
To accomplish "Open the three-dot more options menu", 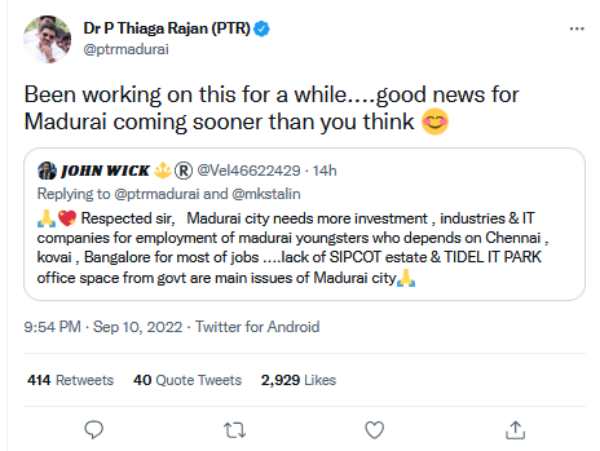I will [x=575, y=29].
